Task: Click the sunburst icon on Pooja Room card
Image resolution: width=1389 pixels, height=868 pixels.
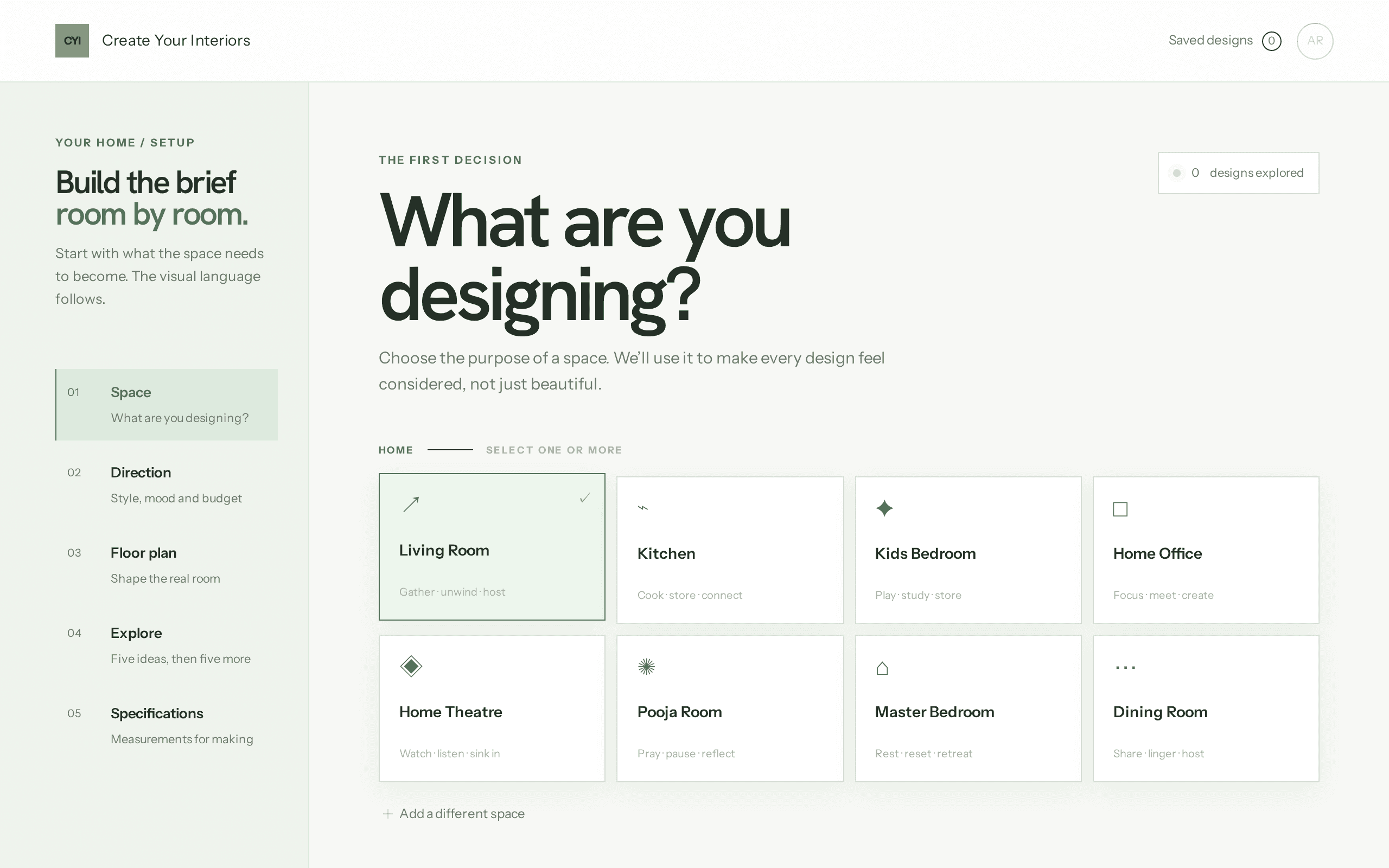Action: (646, 667)
